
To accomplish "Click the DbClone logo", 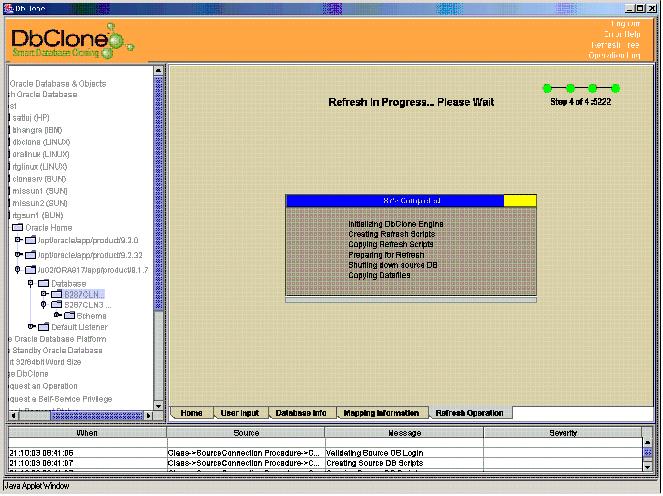I will coord(72,41).
